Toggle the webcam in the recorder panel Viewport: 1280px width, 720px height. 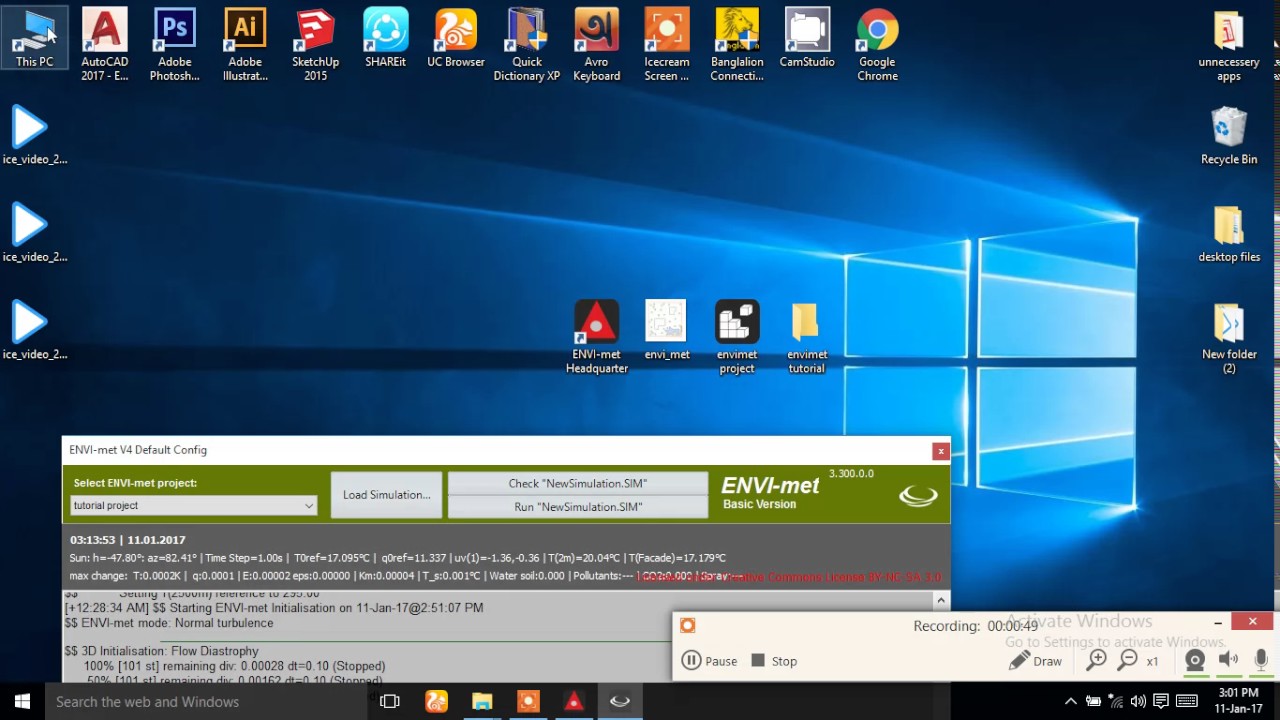tap(1195, 660)
